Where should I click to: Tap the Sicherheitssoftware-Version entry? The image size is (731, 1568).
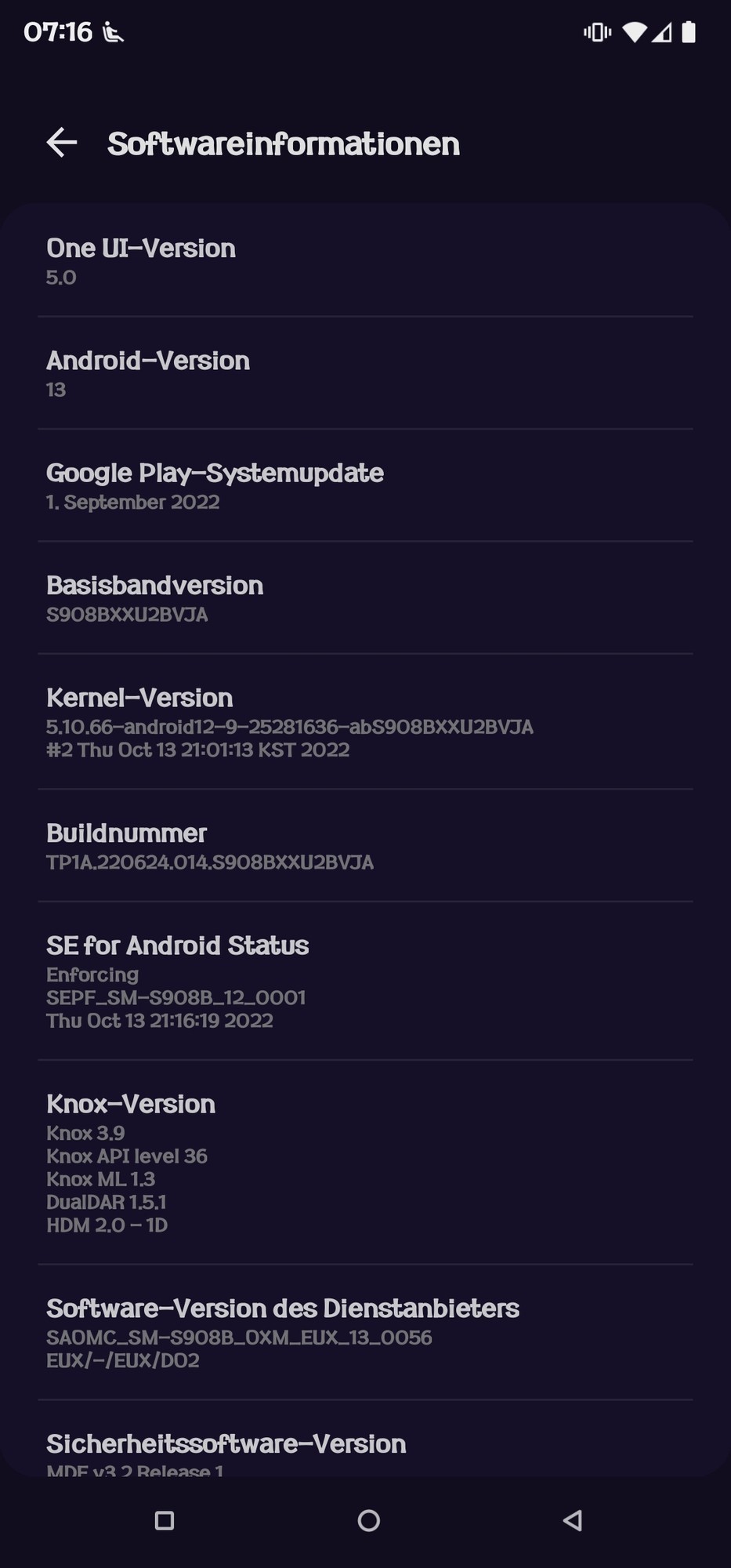365,1439
